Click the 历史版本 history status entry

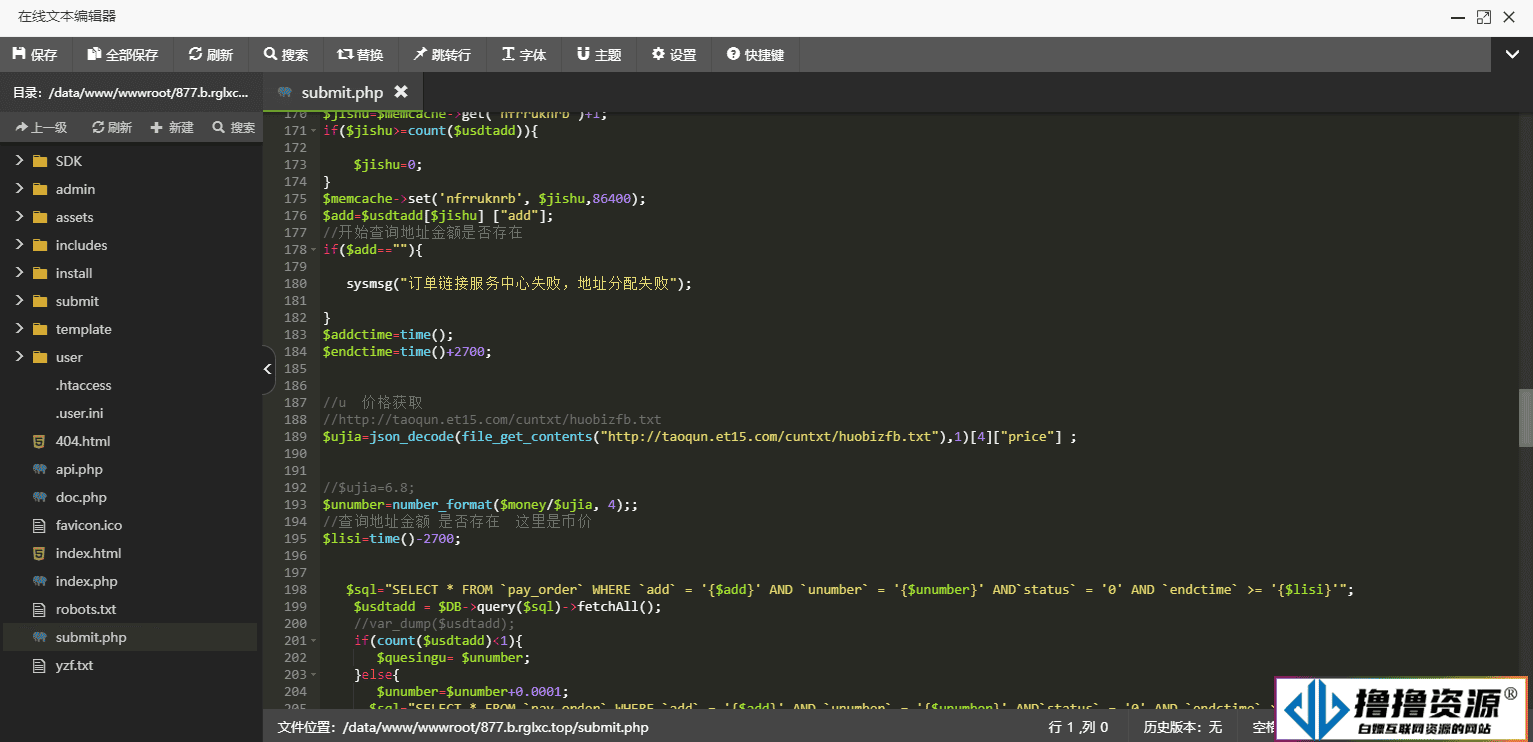tap(1183, 727)
